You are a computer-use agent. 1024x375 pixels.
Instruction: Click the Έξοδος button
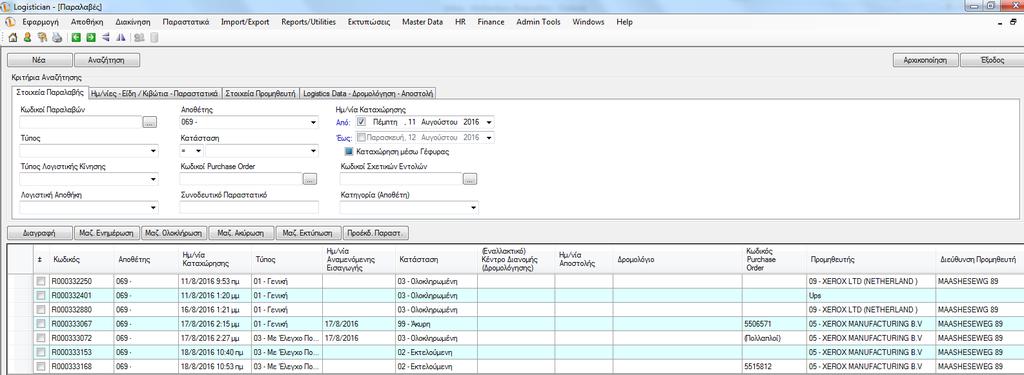click(992, 59)
